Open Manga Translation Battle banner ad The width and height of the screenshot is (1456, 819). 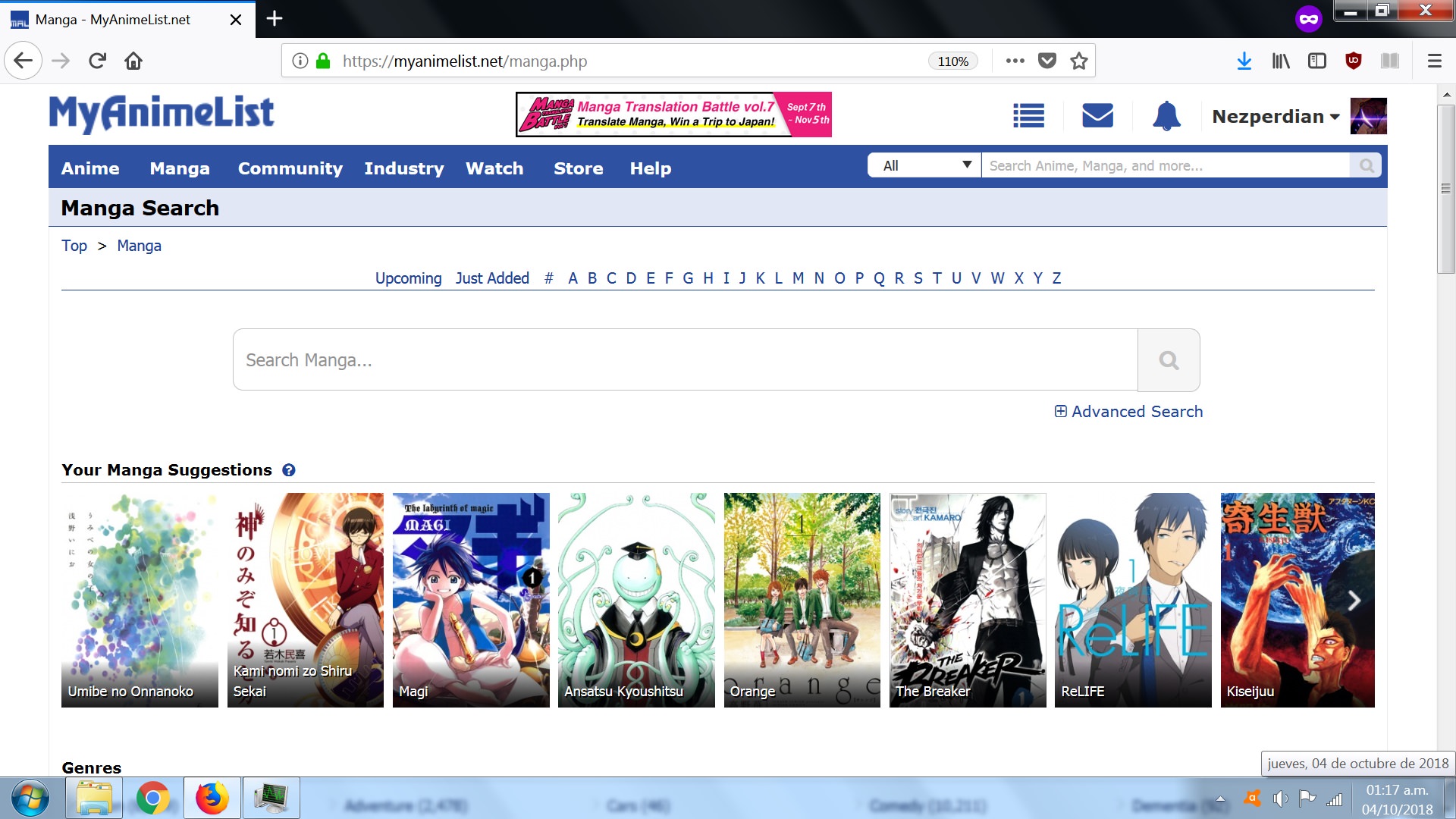pyautogui.click(x=673, y=115)
